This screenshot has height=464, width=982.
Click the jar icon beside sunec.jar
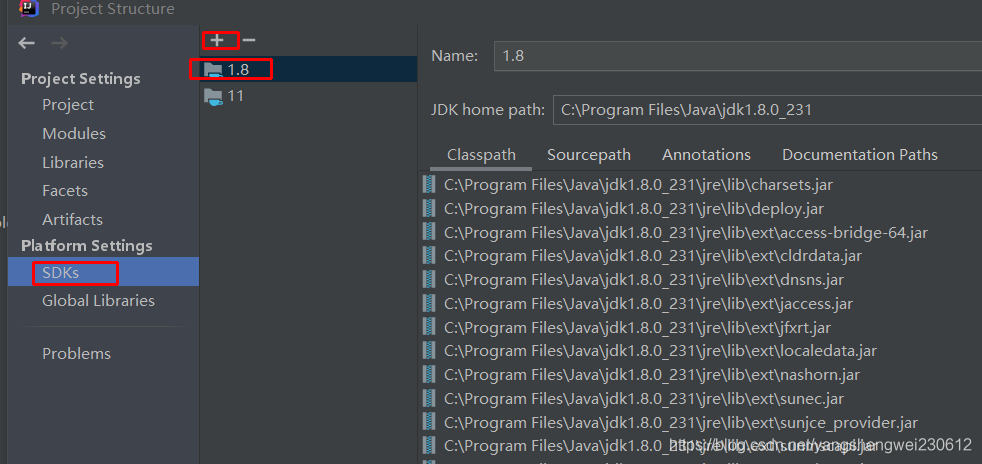pyautogui.click(x=429, y=398)
